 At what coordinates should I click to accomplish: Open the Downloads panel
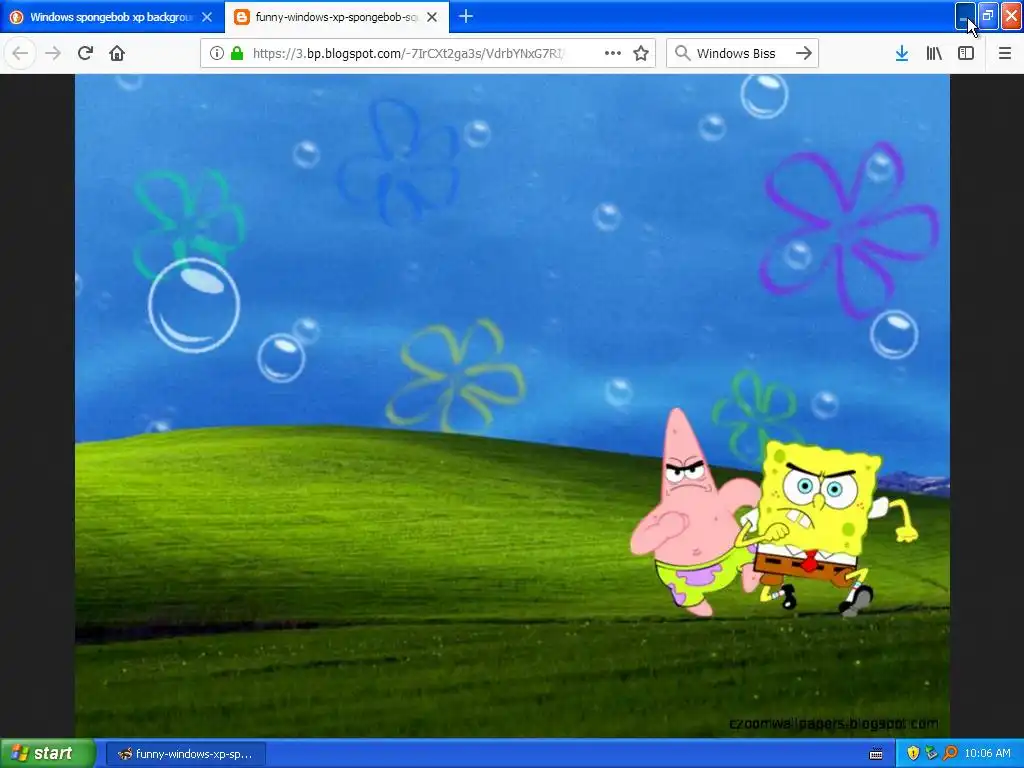click(902, 54)
